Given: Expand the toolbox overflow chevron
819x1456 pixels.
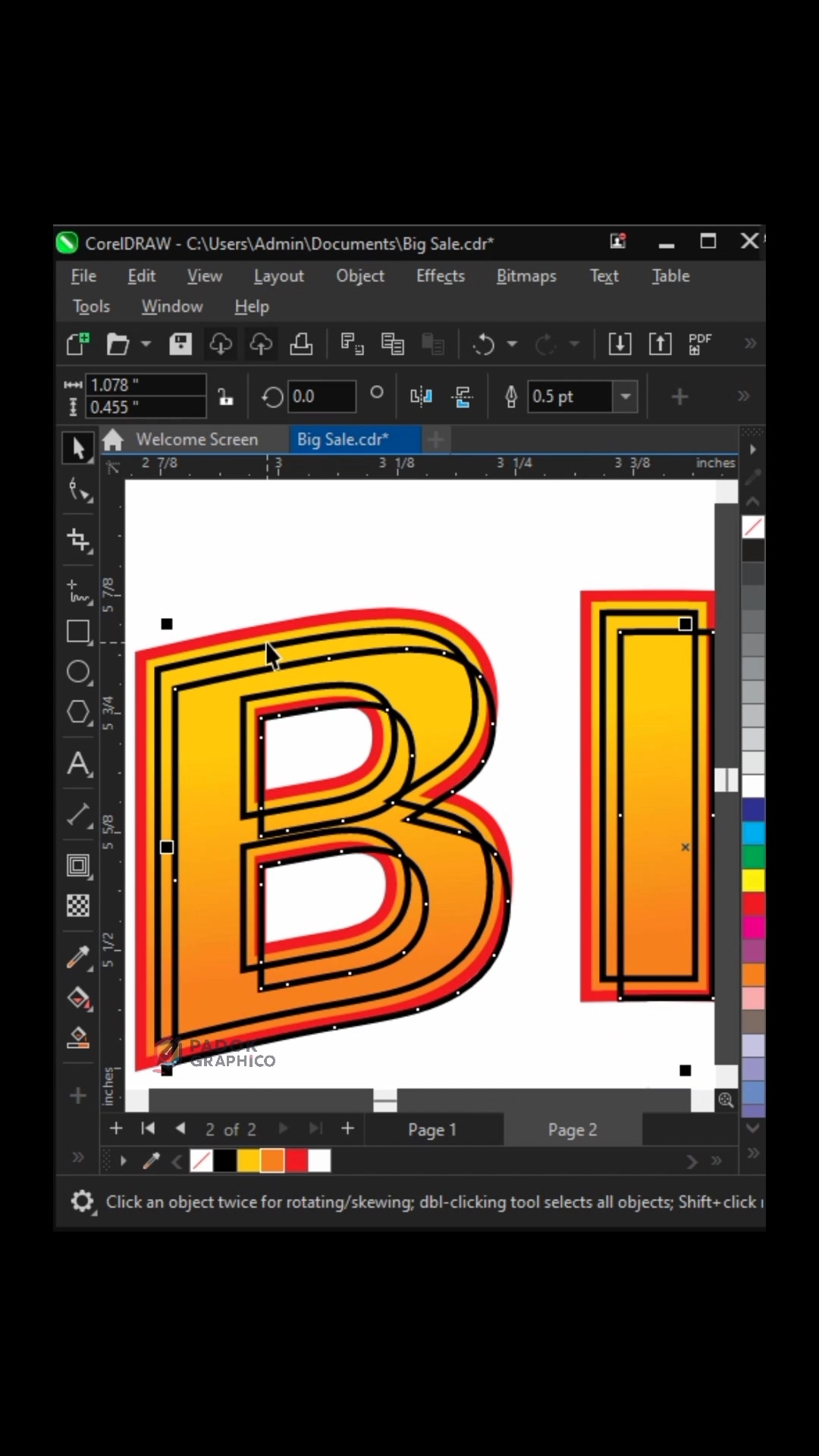Looking at the screenshot, I should [x=77, y=1157].
